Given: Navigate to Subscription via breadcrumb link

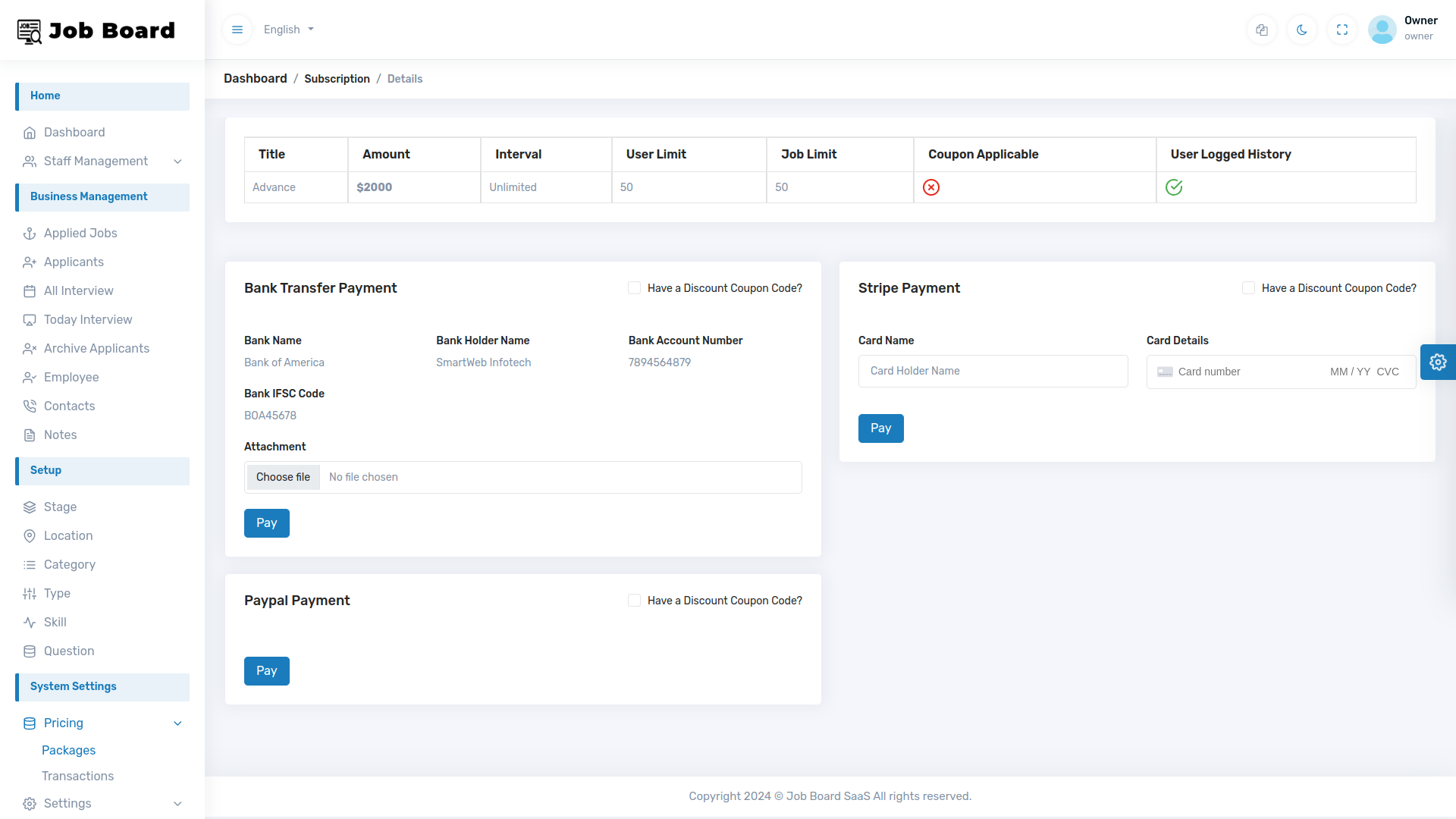Looking at the screenshot, I should point(337,78).
